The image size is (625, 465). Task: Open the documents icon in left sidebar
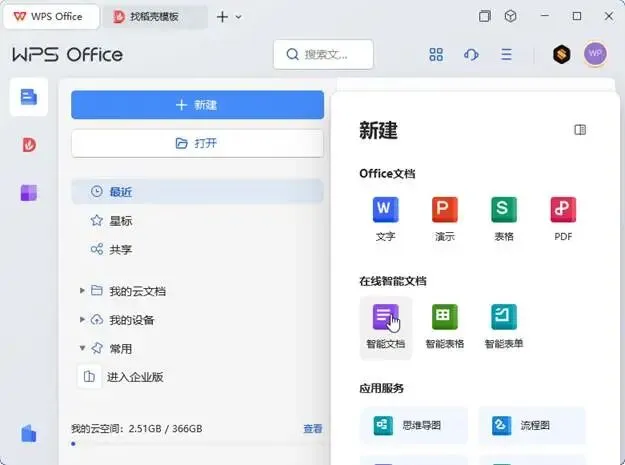pos(29,97)
